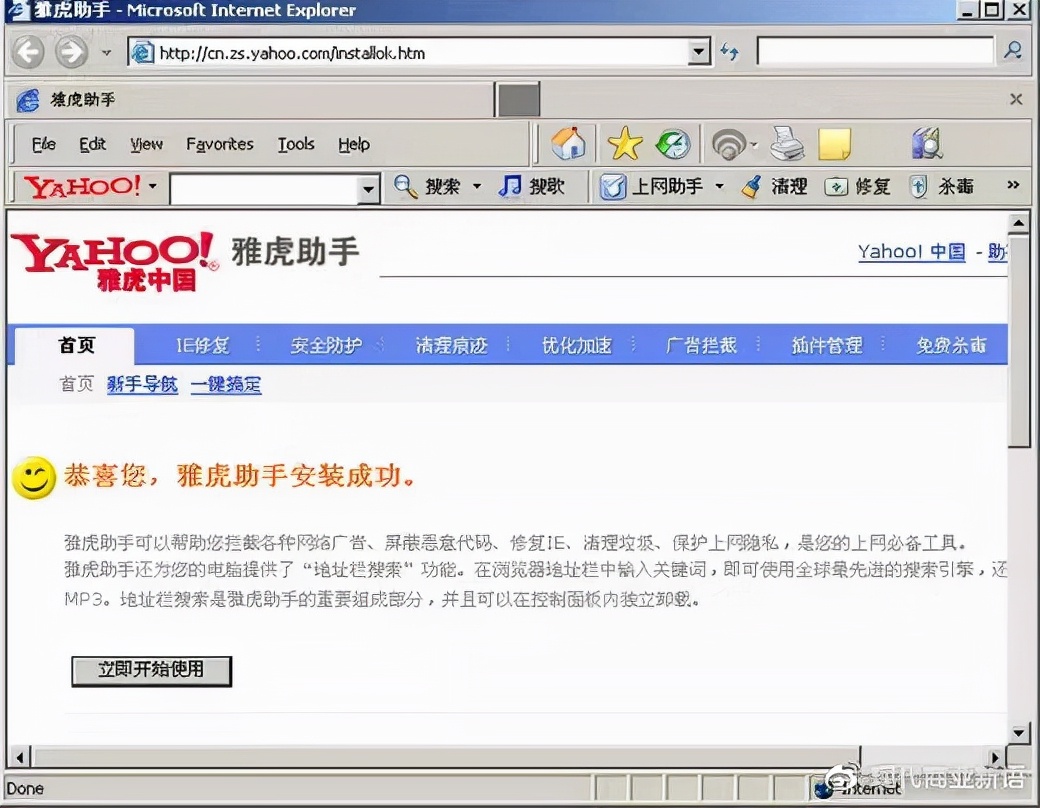Click the Back navigation arrow
Image resolution: width=1040 pixels, height=808 pixels.
(x=27, y=51)
